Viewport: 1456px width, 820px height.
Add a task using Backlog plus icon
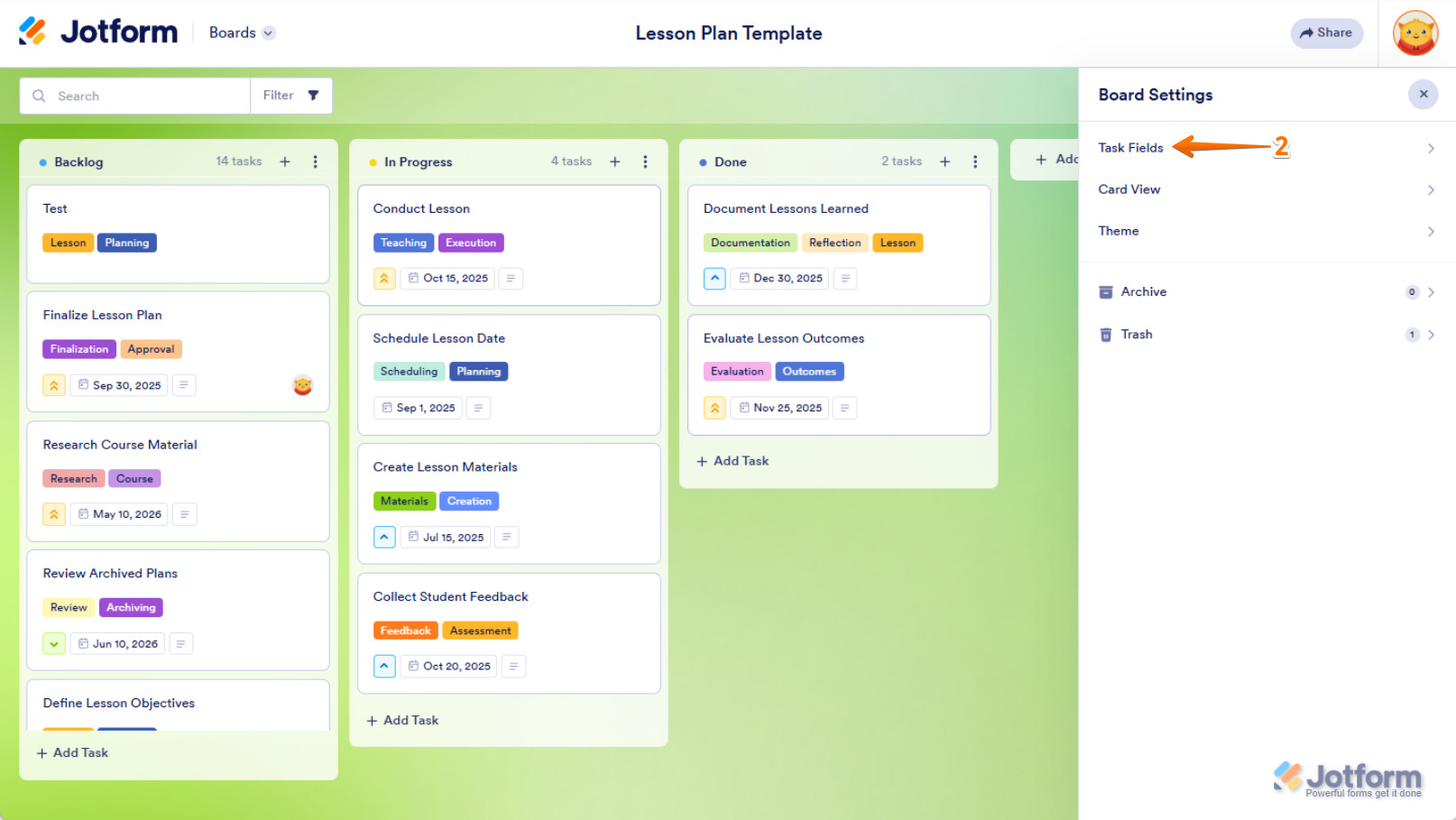(x=285, y=161)
